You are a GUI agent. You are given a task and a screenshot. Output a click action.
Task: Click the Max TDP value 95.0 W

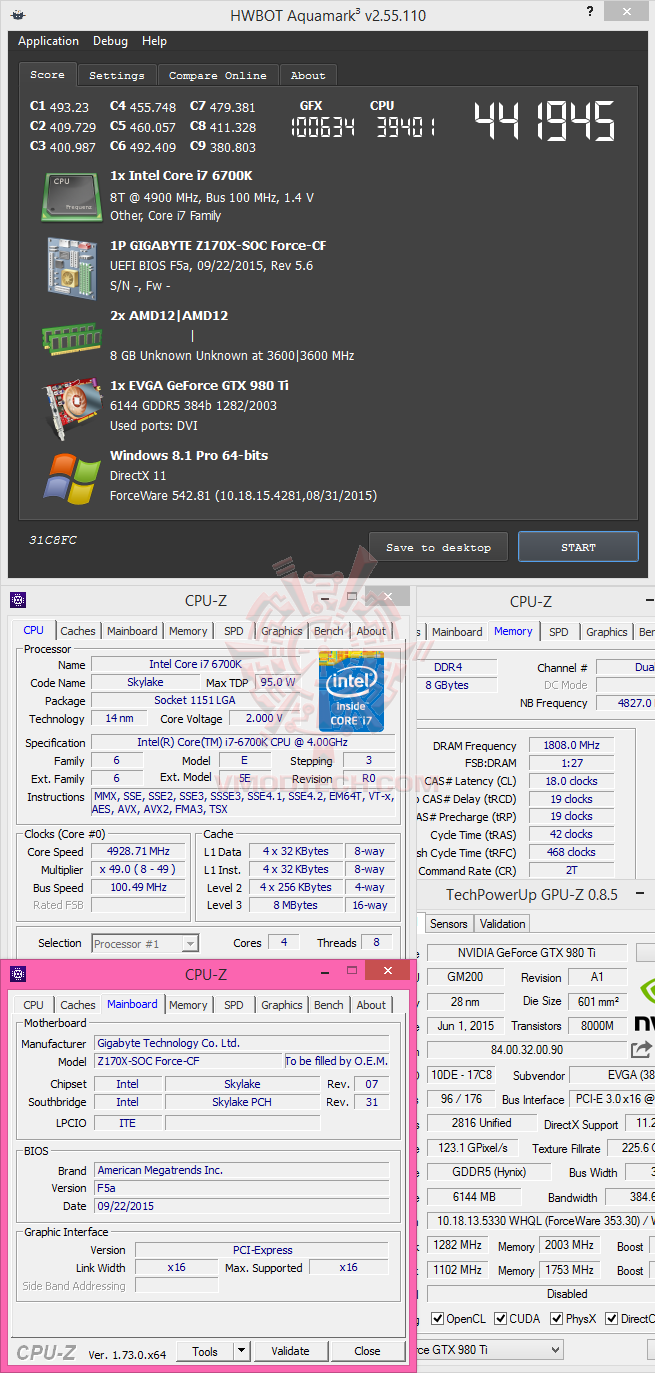pyautogui.click(x=279, y=682)
